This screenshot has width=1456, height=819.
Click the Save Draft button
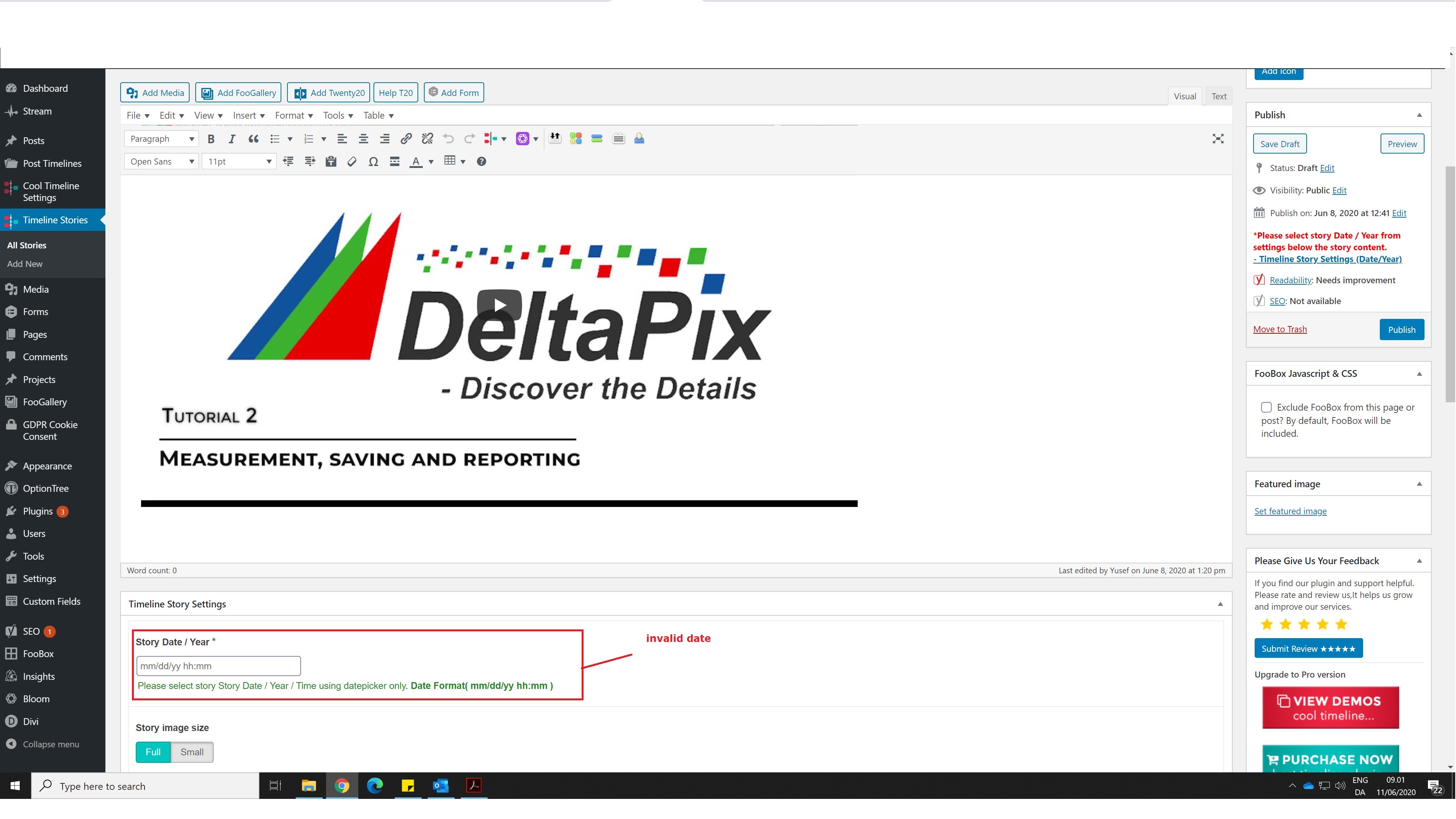click(1280, 144)
